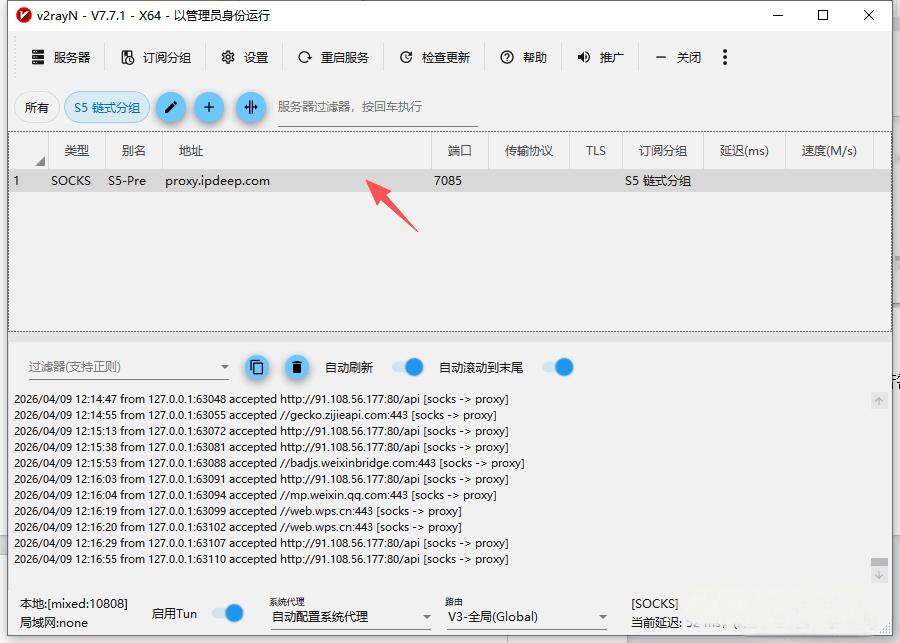
Task: Expand the 过滤器 filter dropdown
Action: (x=225, y=367)
